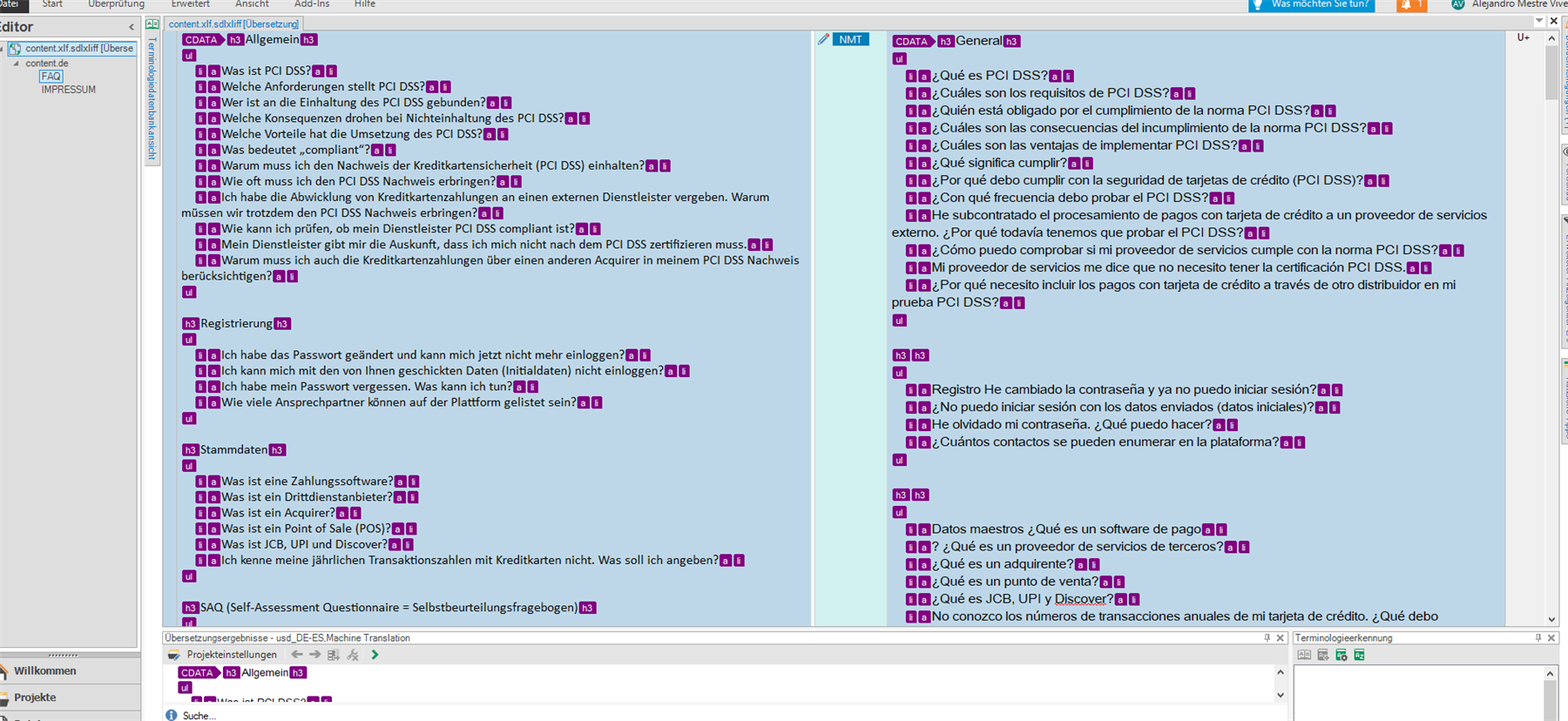This screenshot has width=1568, height=721.
Task: Close the content.xlf.sdlxliff document tab
Action: [x=1553, y=21]
